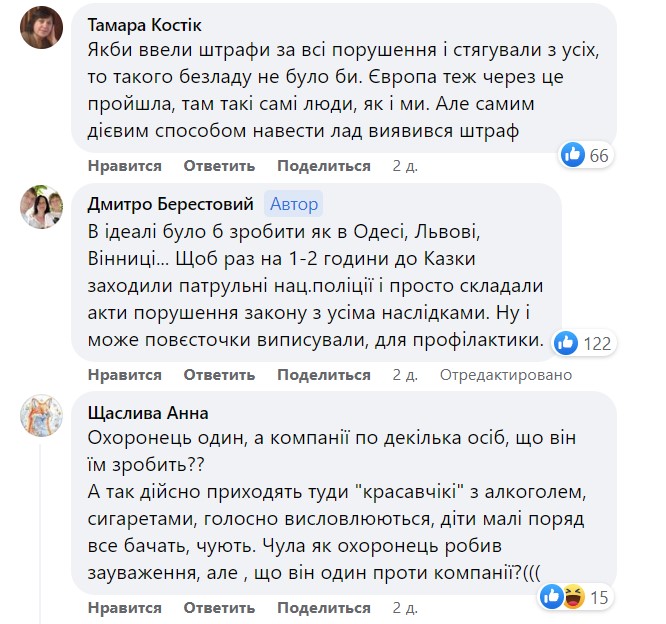Like Щаслива Анна's comment via Нравится

point(124,607)
